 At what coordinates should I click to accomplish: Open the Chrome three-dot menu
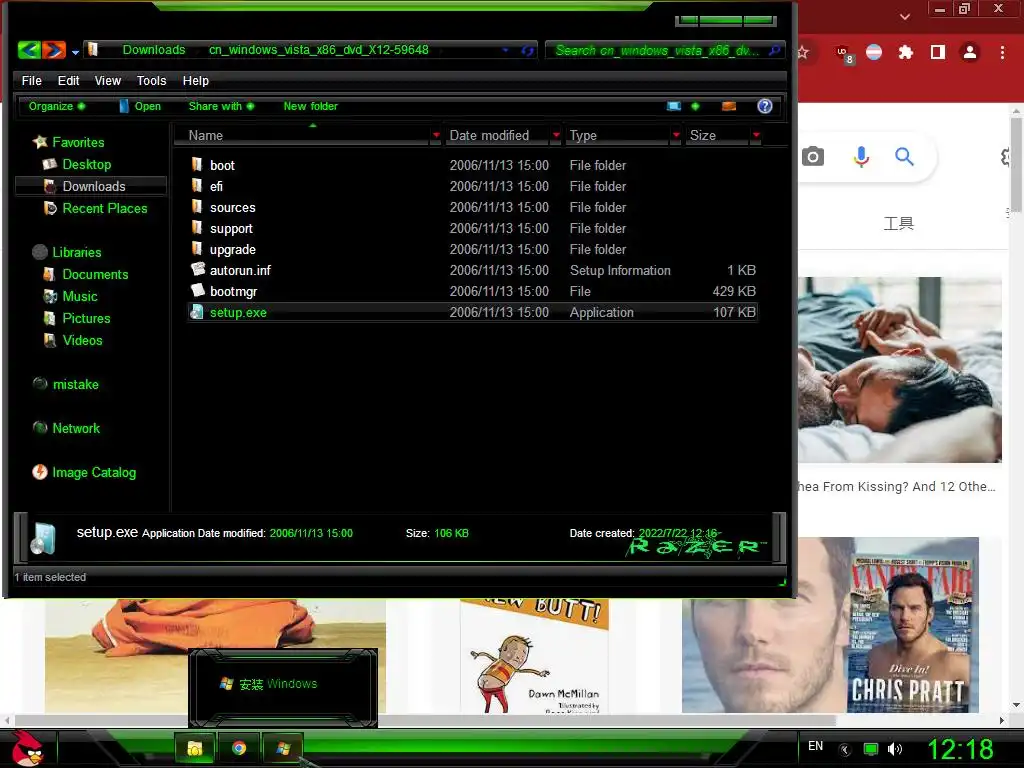coord(1002,52)
